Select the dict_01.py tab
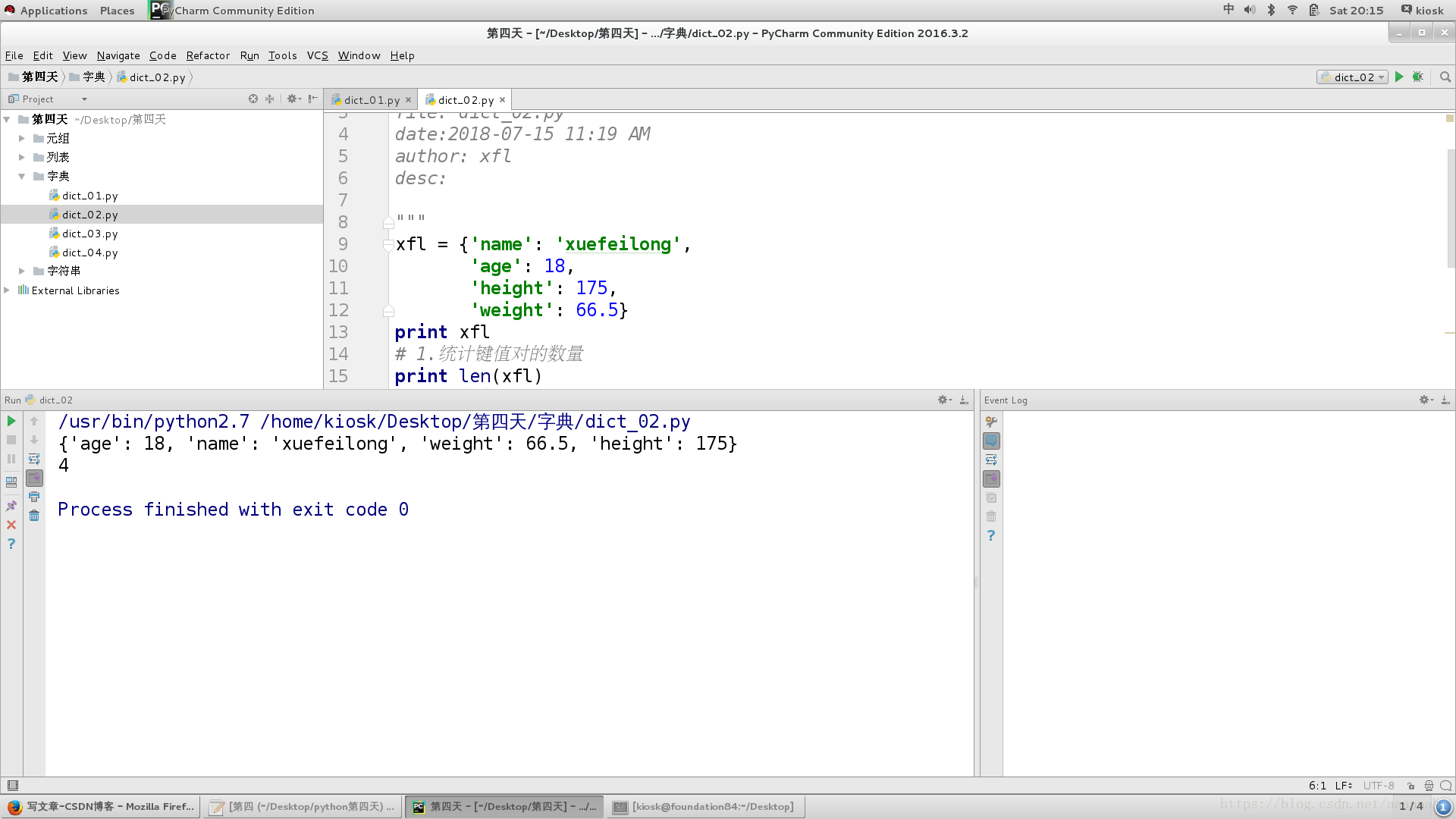The image size is (1456, 819). tap(370, 99)
